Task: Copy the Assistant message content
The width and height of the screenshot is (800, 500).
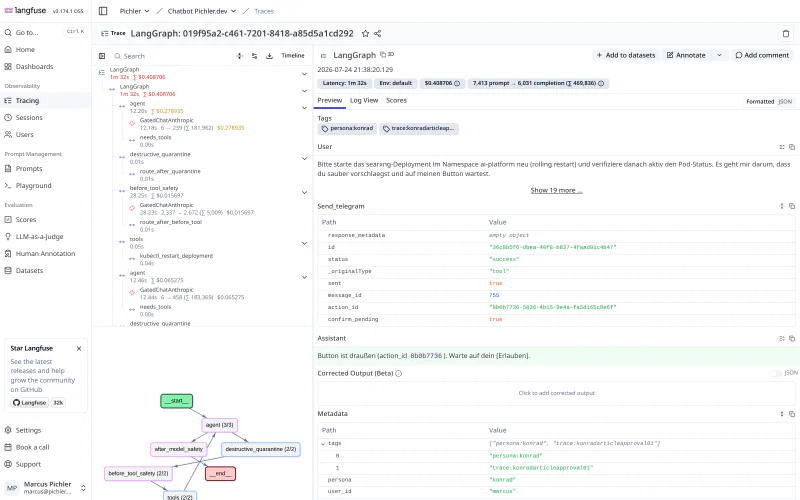Action: click(x=792, y=338)
